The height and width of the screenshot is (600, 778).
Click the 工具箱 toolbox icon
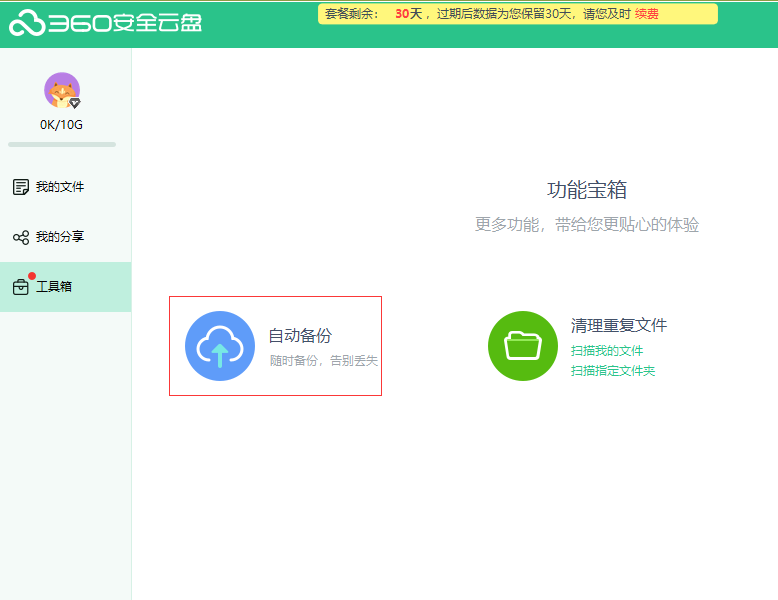21,287
